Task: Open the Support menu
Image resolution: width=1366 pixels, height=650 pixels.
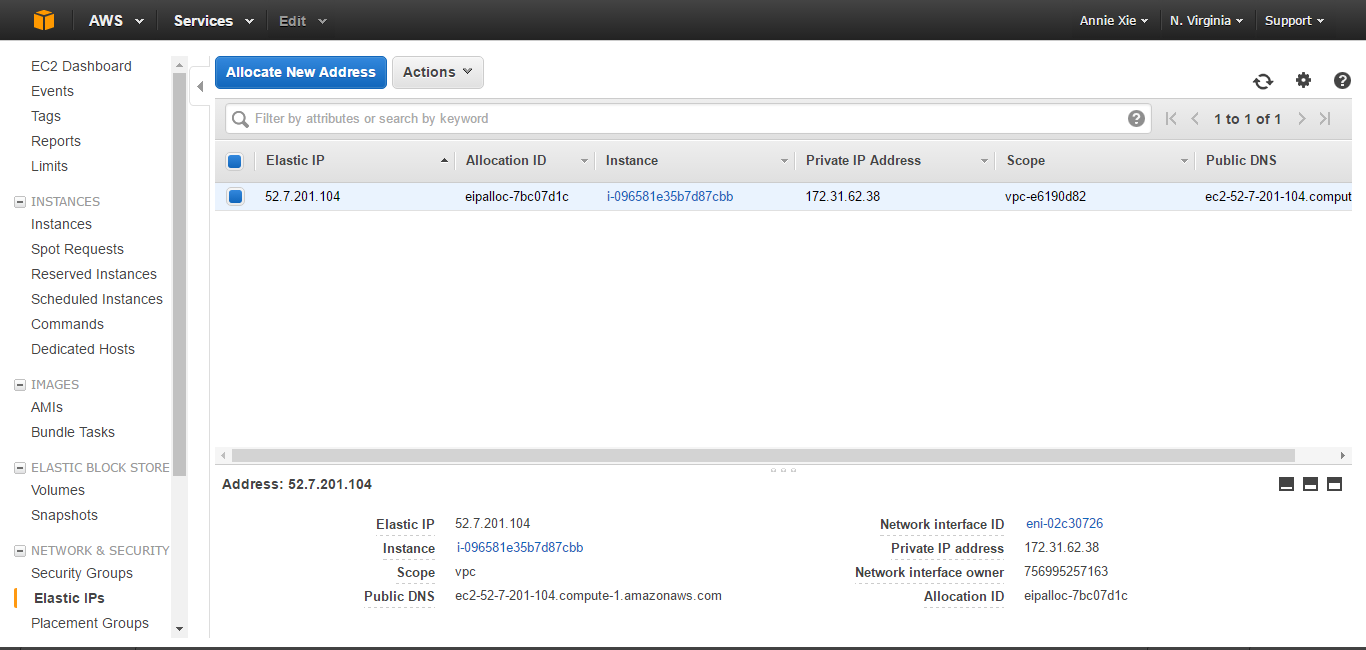Action: tap(1294, 20)
